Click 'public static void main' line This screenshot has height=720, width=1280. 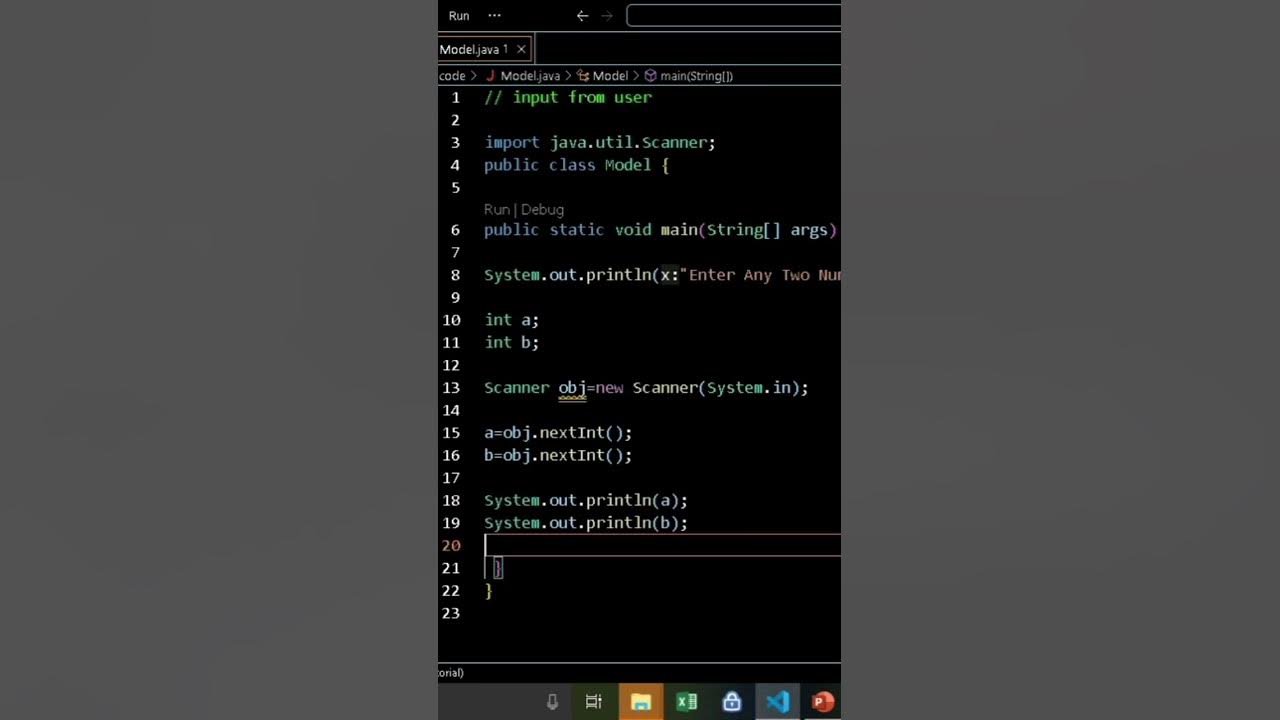661,230
